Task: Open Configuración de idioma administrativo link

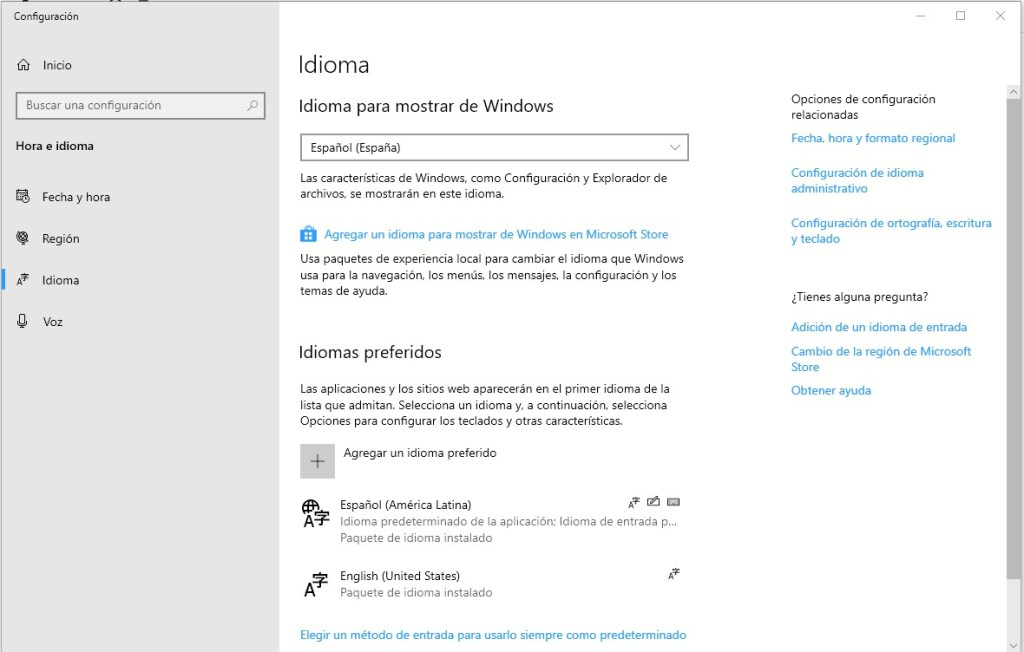Action: coord(857,180)
